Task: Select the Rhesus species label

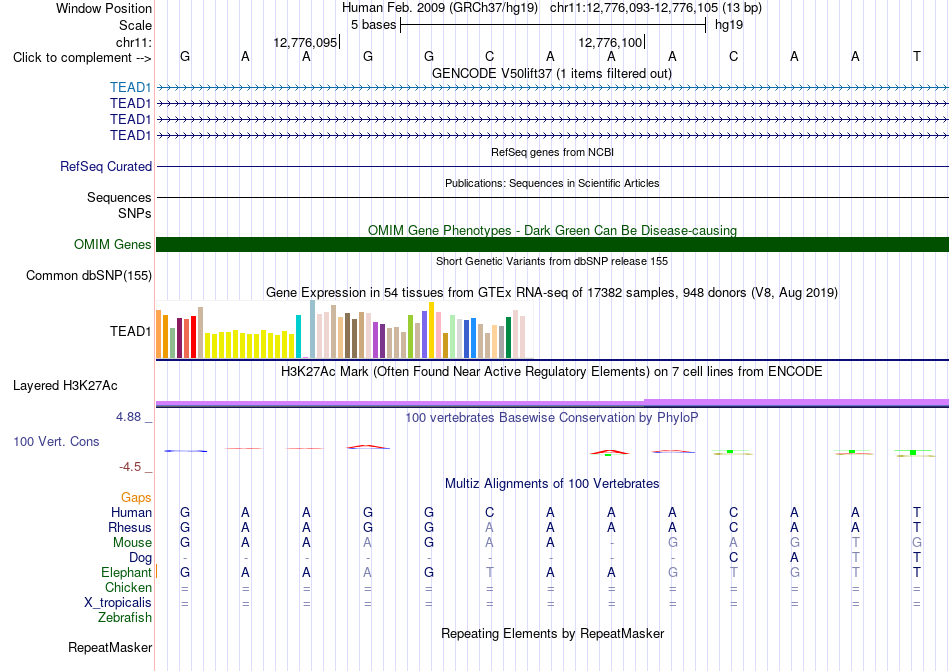Action: tap(130, 528)
